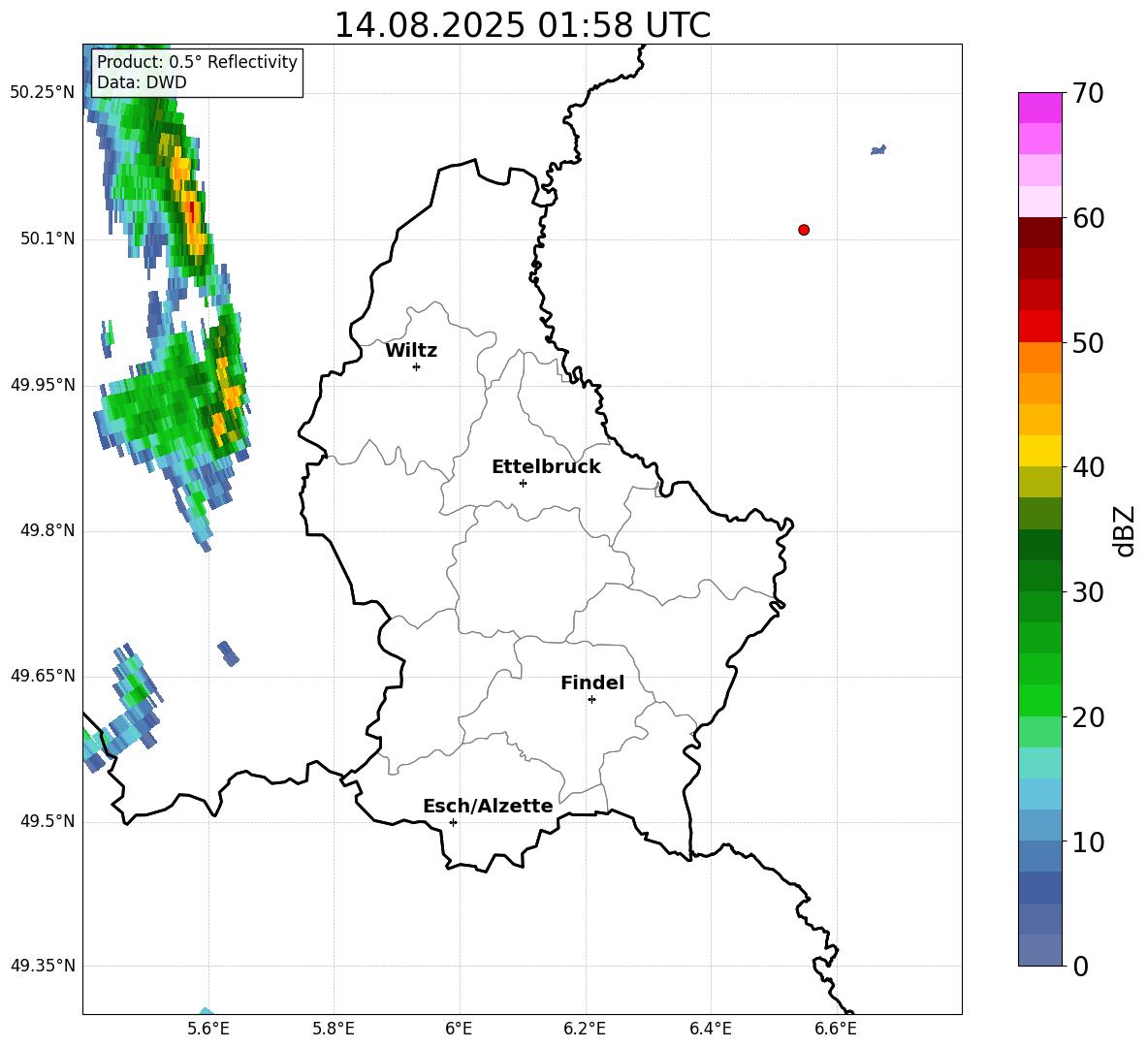
Task: Click the 6.6°E longitude label
Action: [836, 1029]
